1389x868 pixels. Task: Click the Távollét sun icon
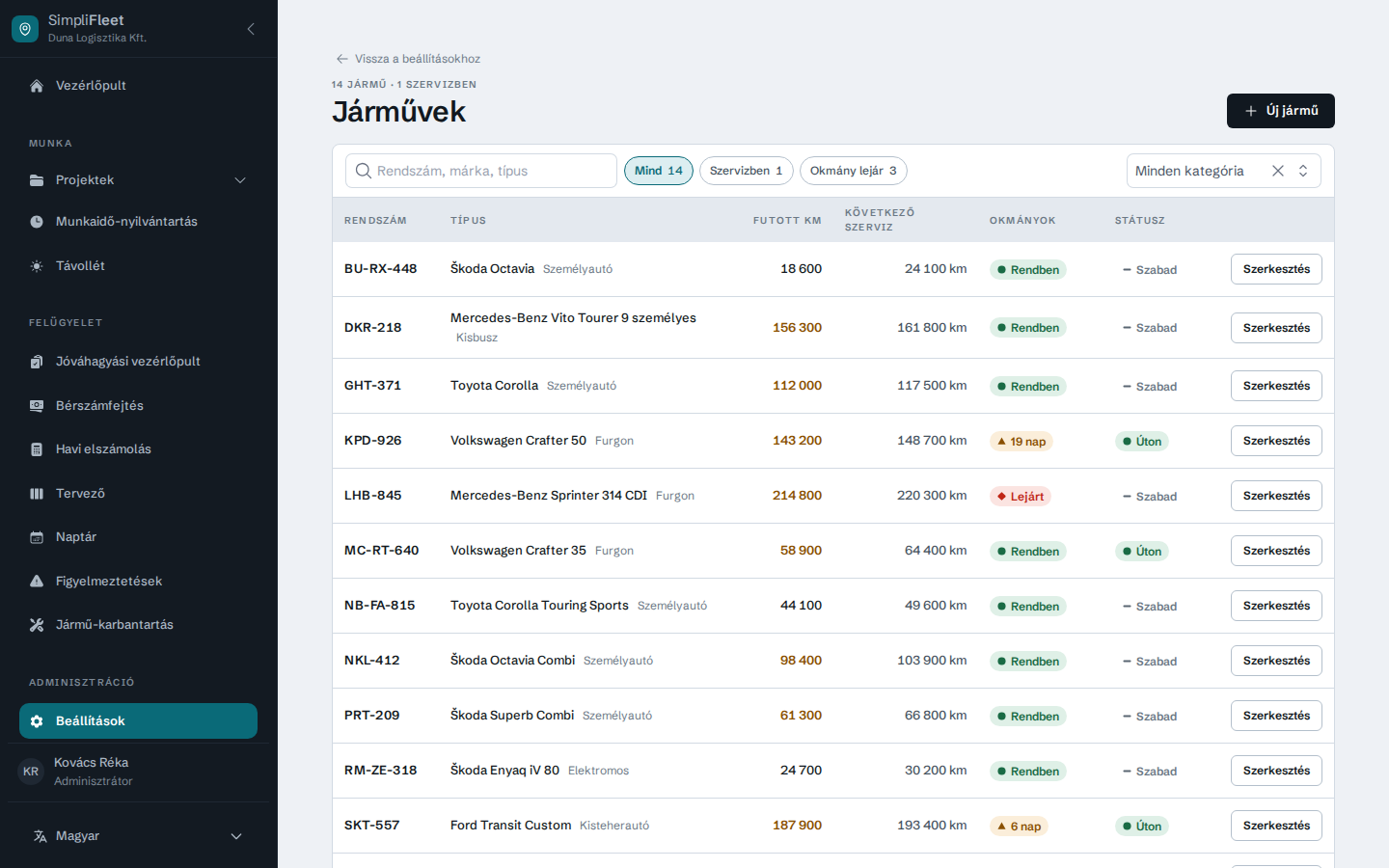click(37, 266)
